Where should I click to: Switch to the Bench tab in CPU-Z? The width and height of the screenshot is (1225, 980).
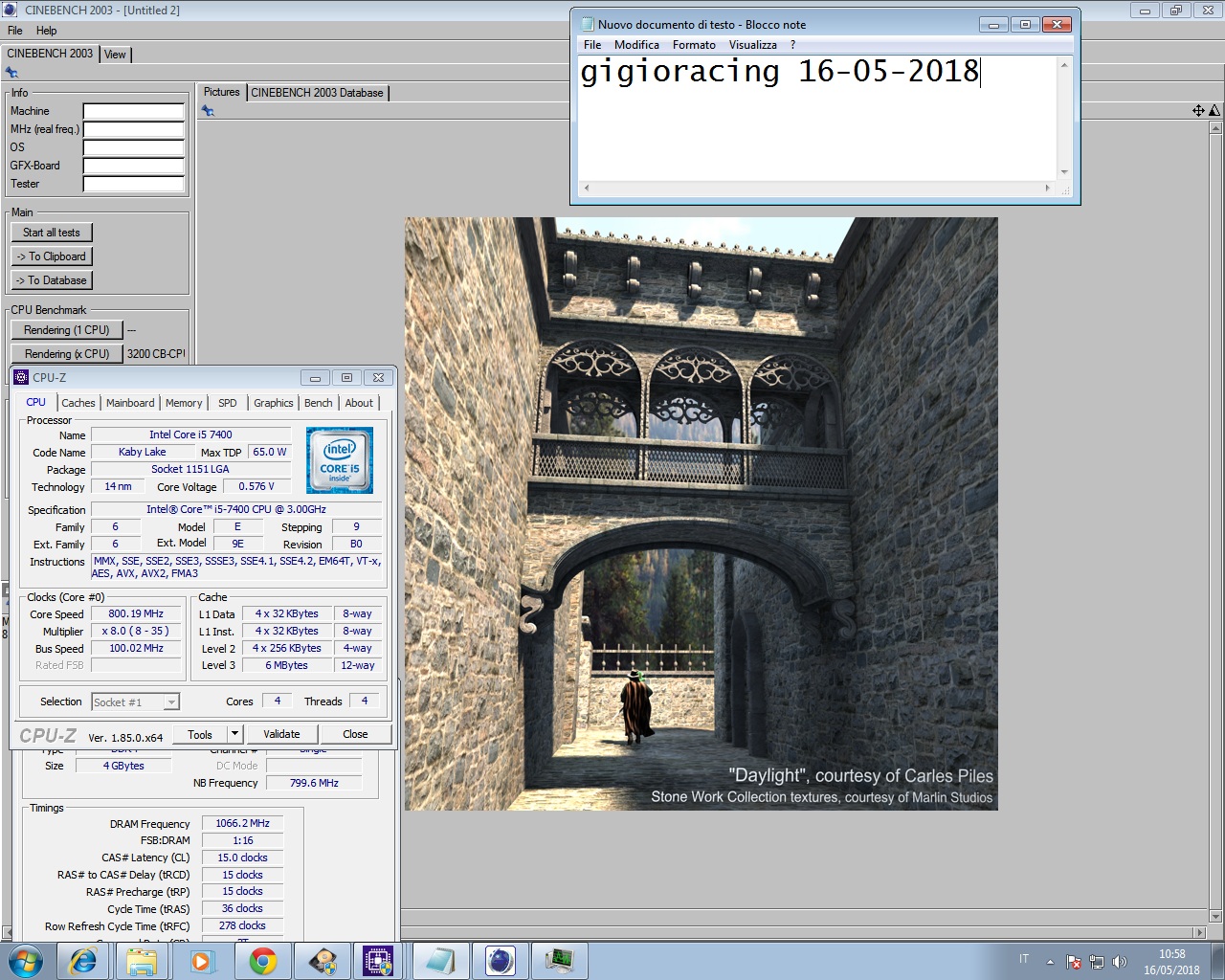coord(319,403)
